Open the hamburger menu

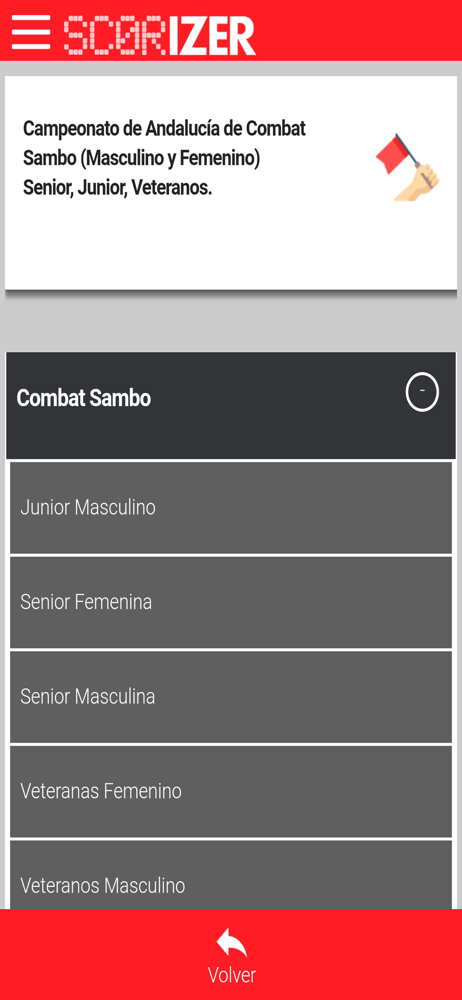tap(31, 31)
